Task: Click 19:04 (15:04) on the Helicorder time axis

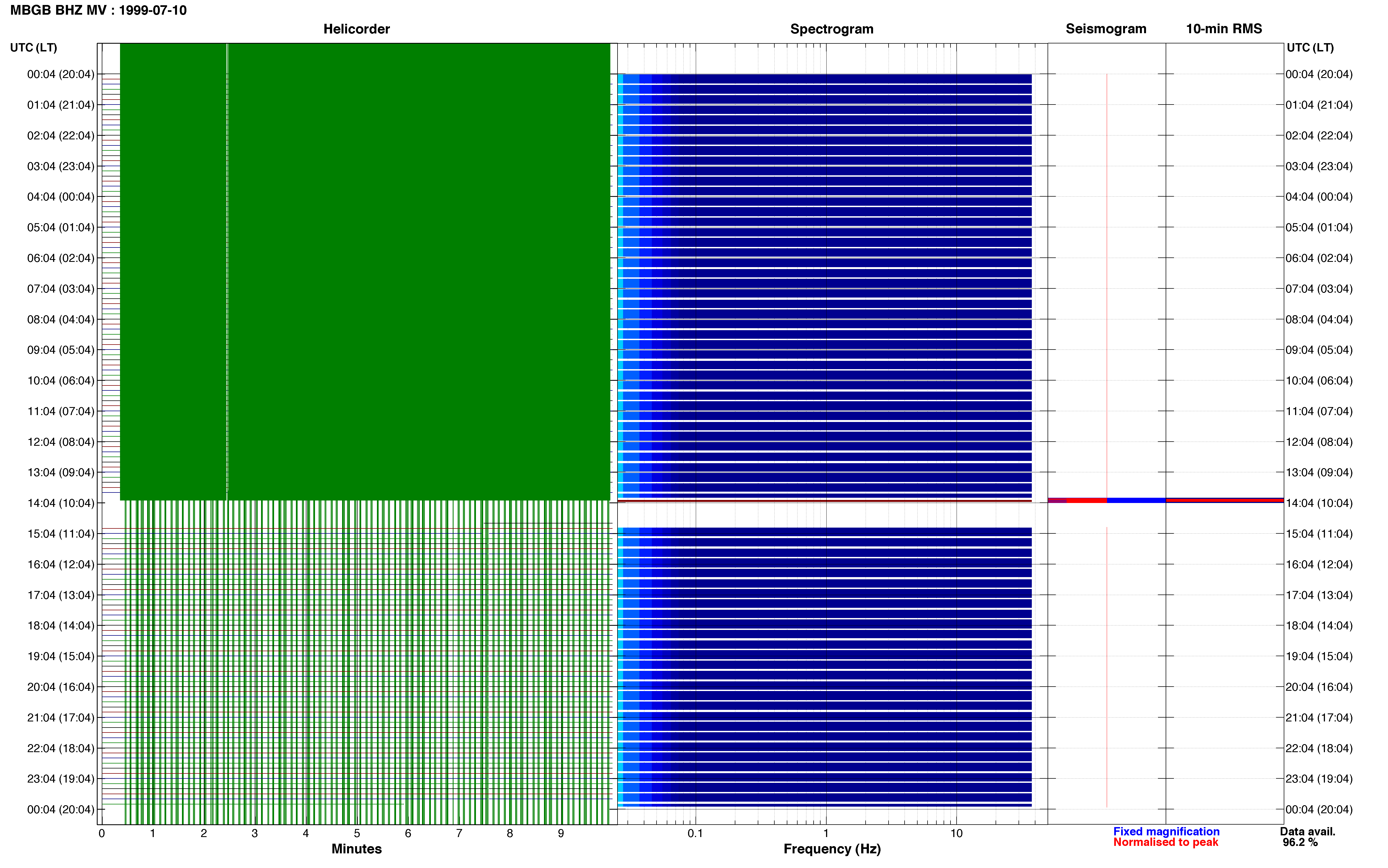Action: tap(61, 656)
